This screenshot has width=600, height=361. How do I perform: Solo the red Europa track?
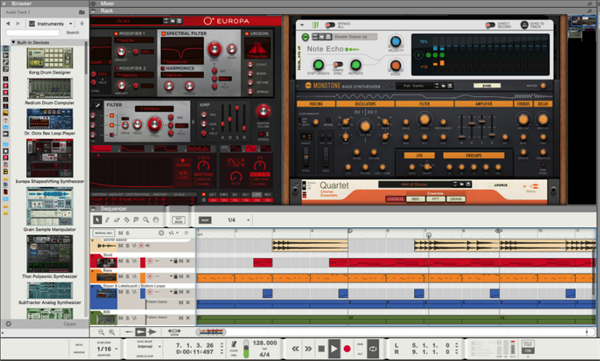click(127, 261)
